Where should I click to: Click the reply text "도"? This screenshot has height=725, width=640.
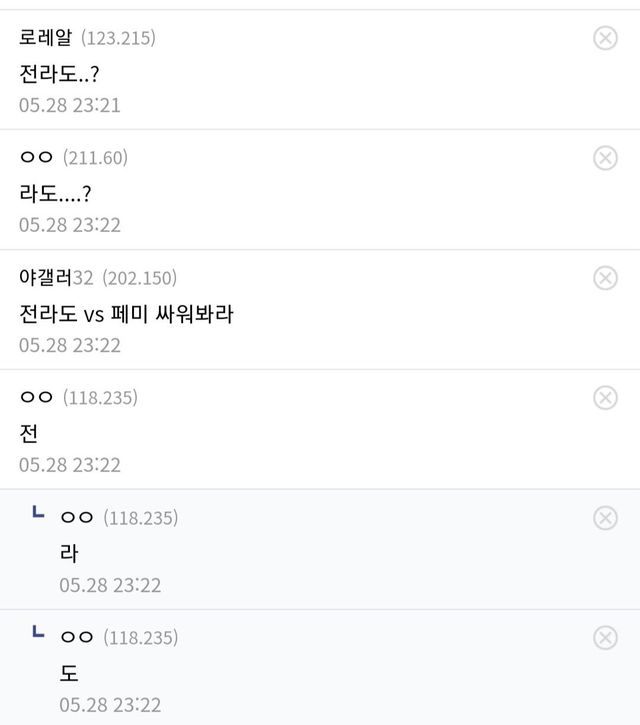point(69,674)
